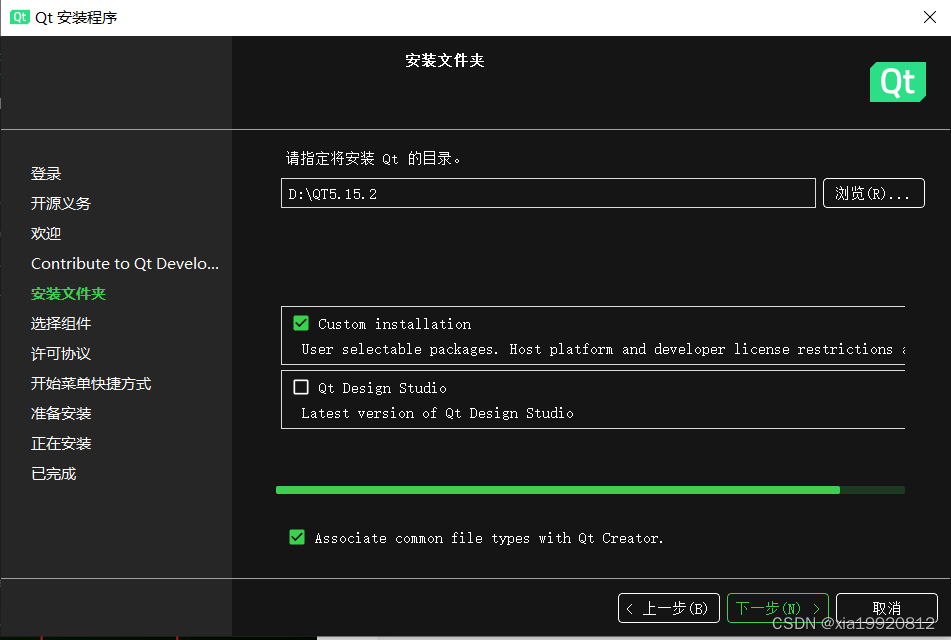
Task: Click the 准备安装 step label
Action: point(61,414)
